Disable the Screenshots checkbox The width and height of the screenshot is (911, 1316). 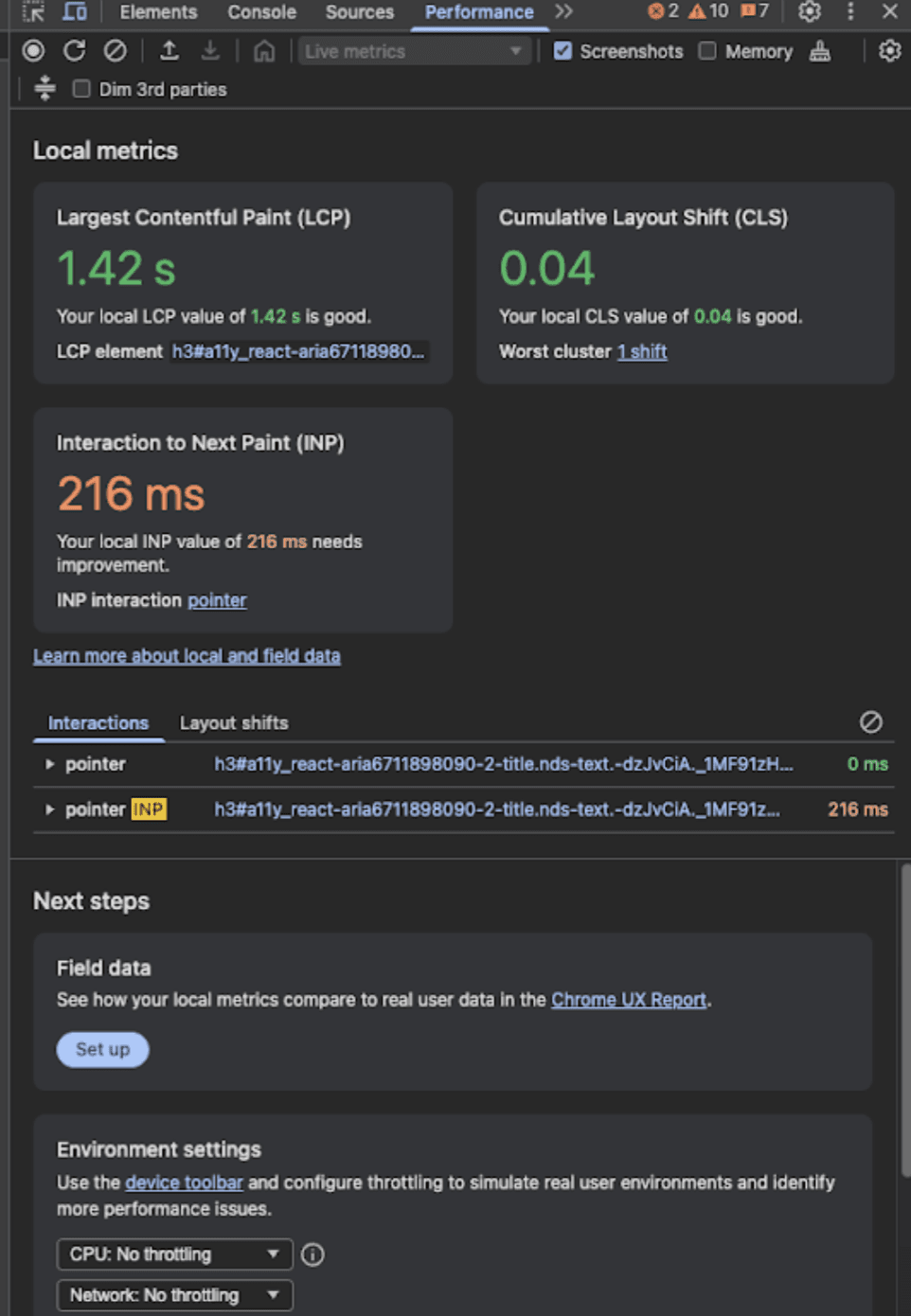(x=563, y=51)
